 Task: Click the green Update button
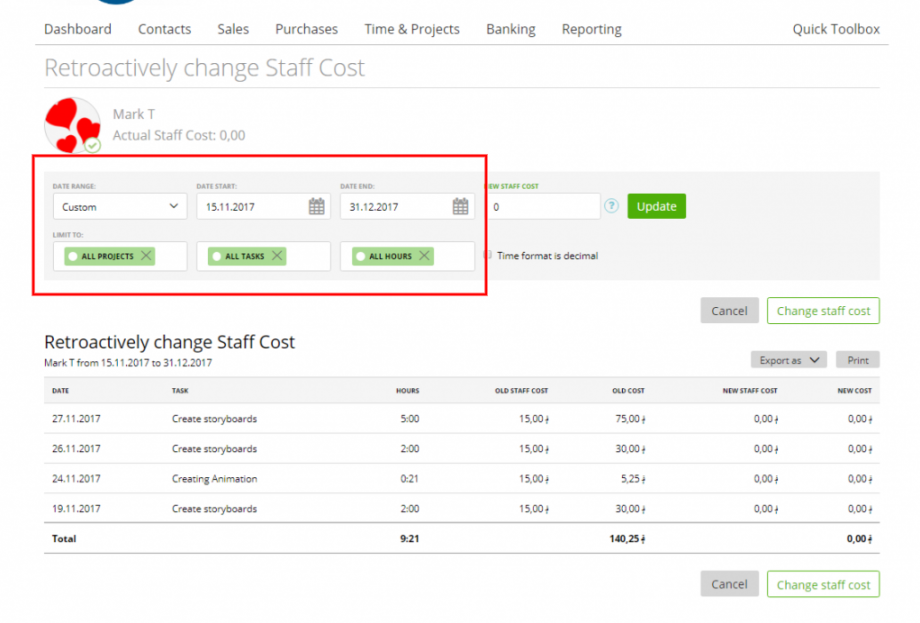tap(657, 206)
